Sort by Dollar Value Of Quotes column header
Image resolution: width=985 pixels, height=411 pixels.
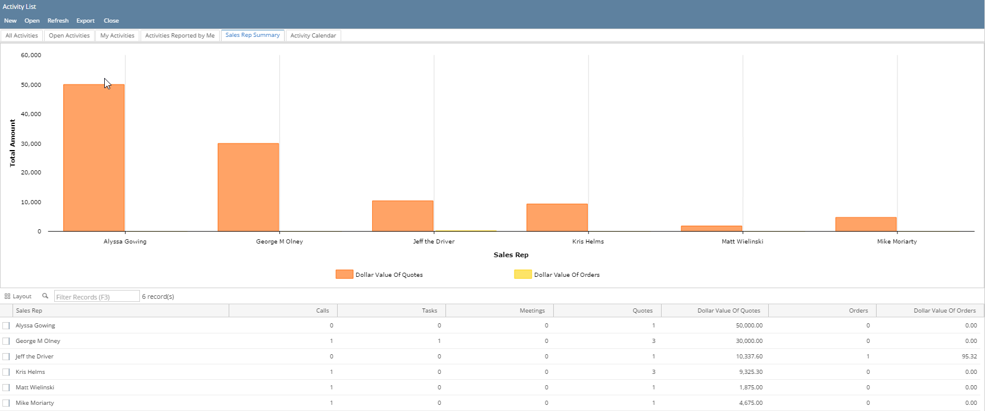tap(715, 310)
